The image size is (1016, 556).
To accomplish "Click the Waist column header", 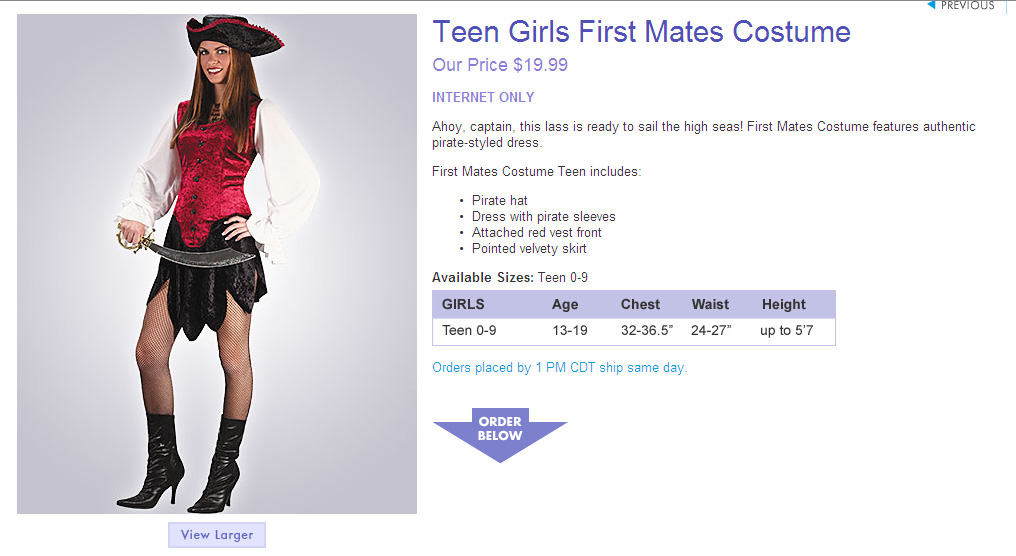I will click(x=710, y=304).
